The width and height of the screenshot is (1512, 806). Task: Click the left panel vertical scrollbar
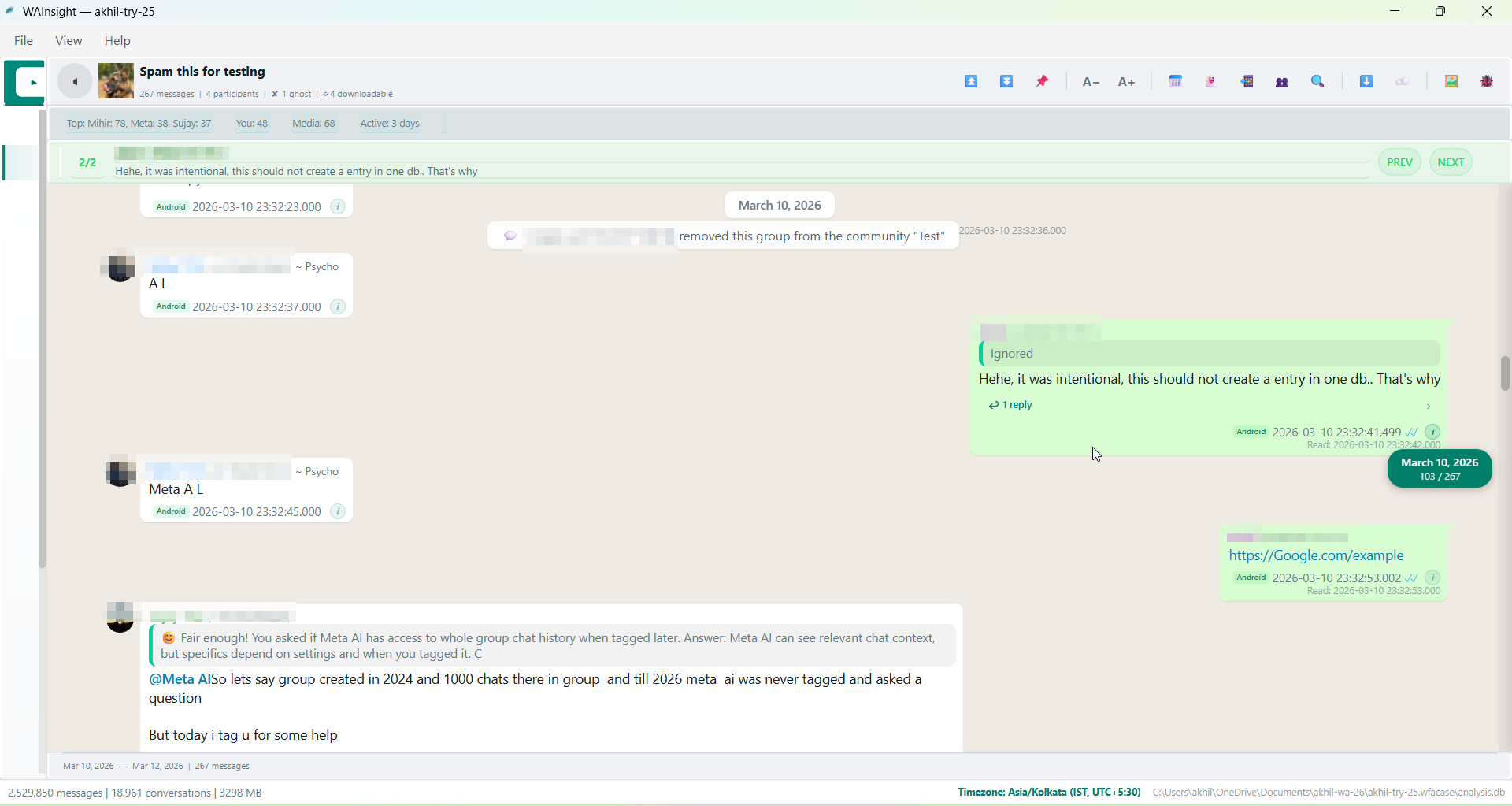[x=43, y=339]
